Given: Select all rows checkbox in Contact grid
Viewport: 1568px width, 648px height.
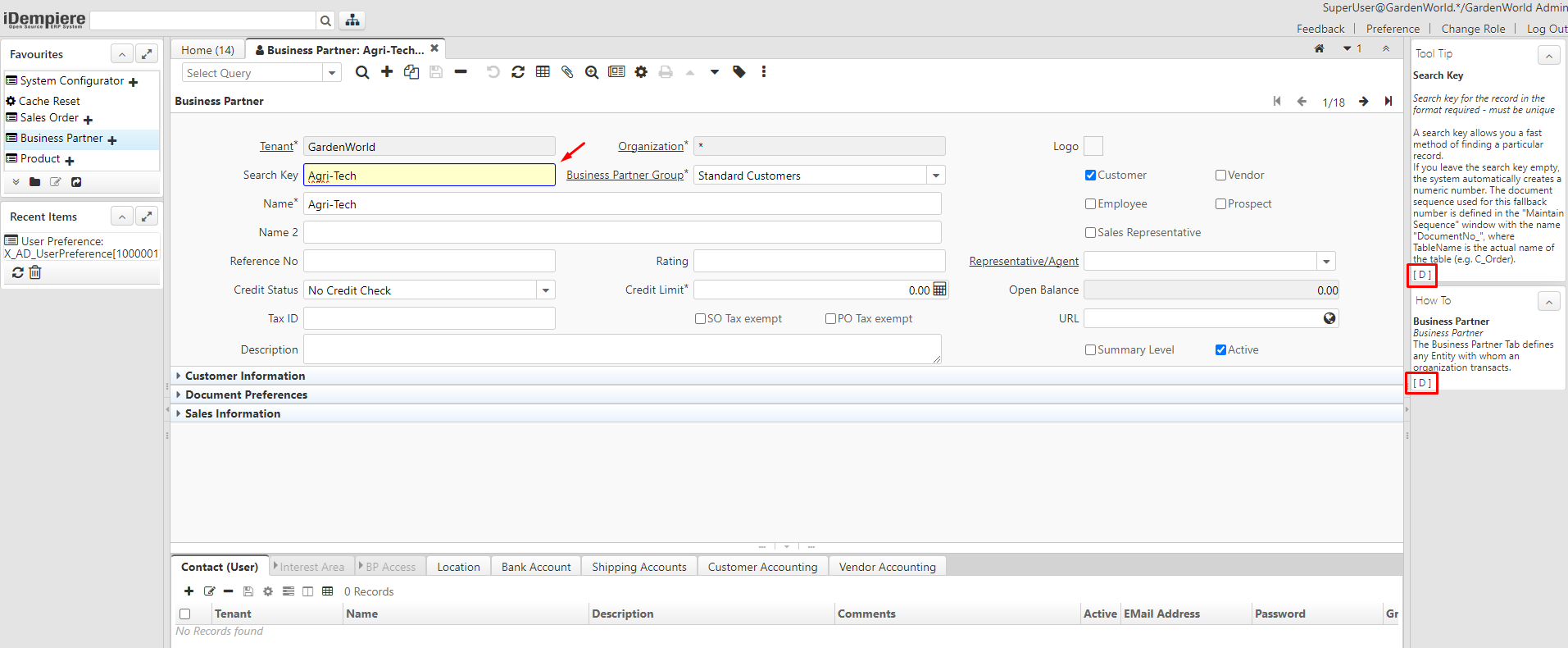Looking at the screenshot, I should click(x=184, y=614).
